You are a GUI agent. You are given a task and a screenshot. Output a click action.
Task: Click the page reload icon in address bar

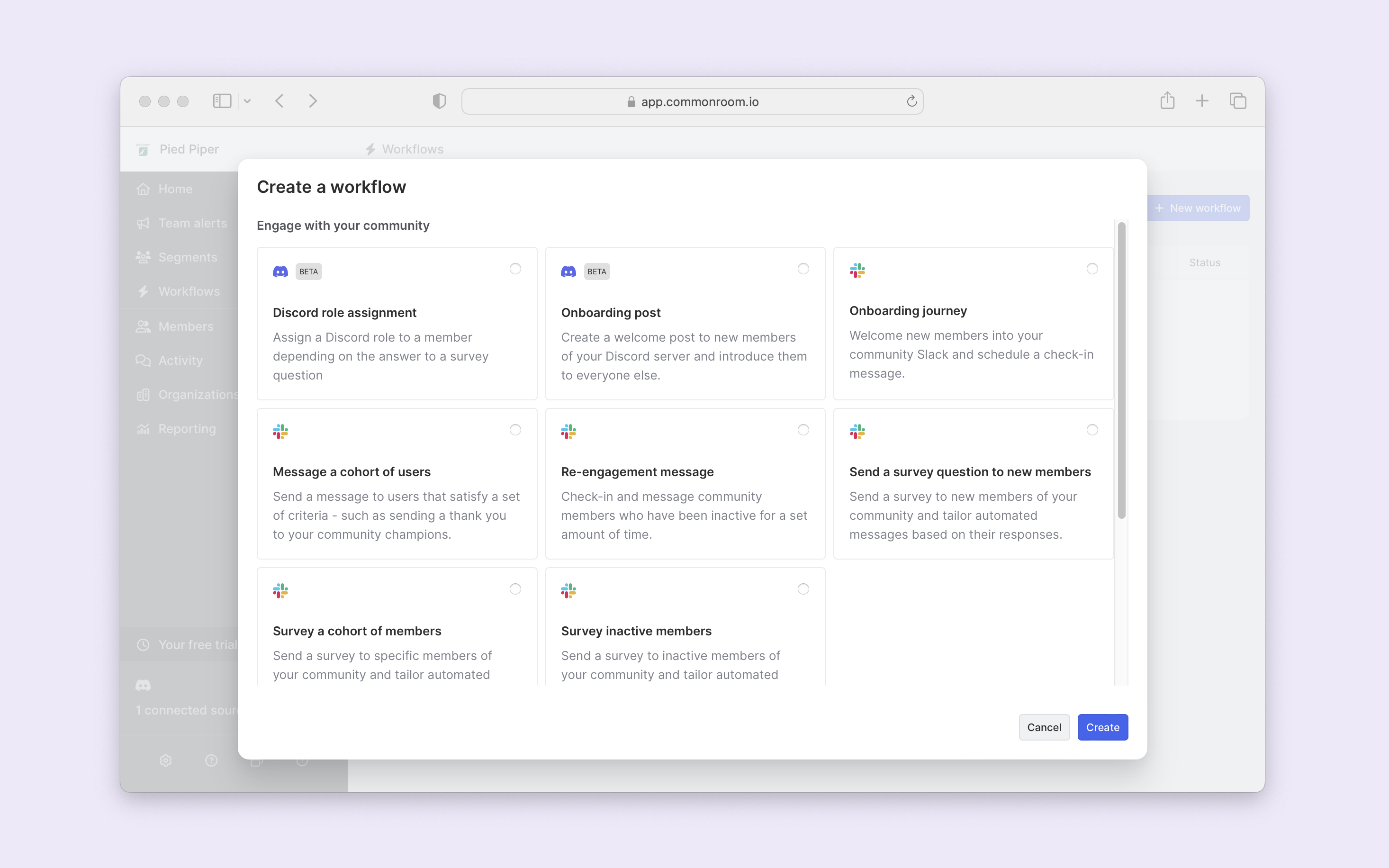[x=911, y=101]
